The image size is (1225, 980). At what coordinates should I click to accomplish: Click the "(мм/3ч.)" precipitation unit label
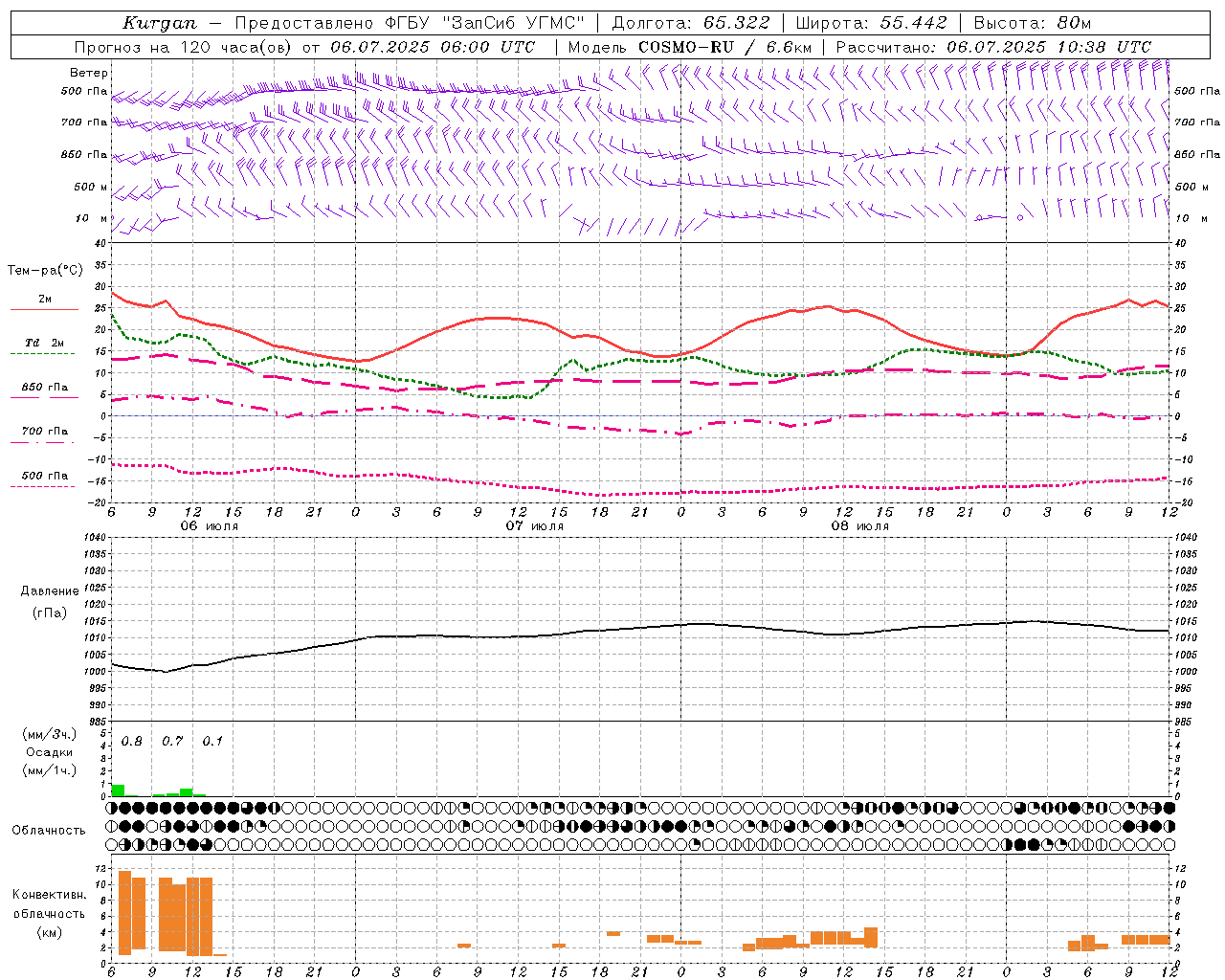coord(50,734)
